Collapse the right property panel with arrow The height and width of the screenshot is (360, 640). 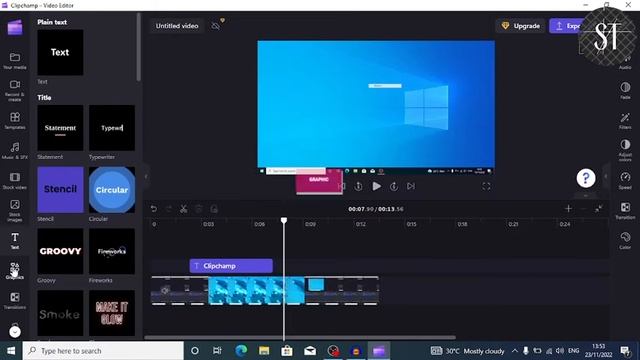[x=606, y=176]
